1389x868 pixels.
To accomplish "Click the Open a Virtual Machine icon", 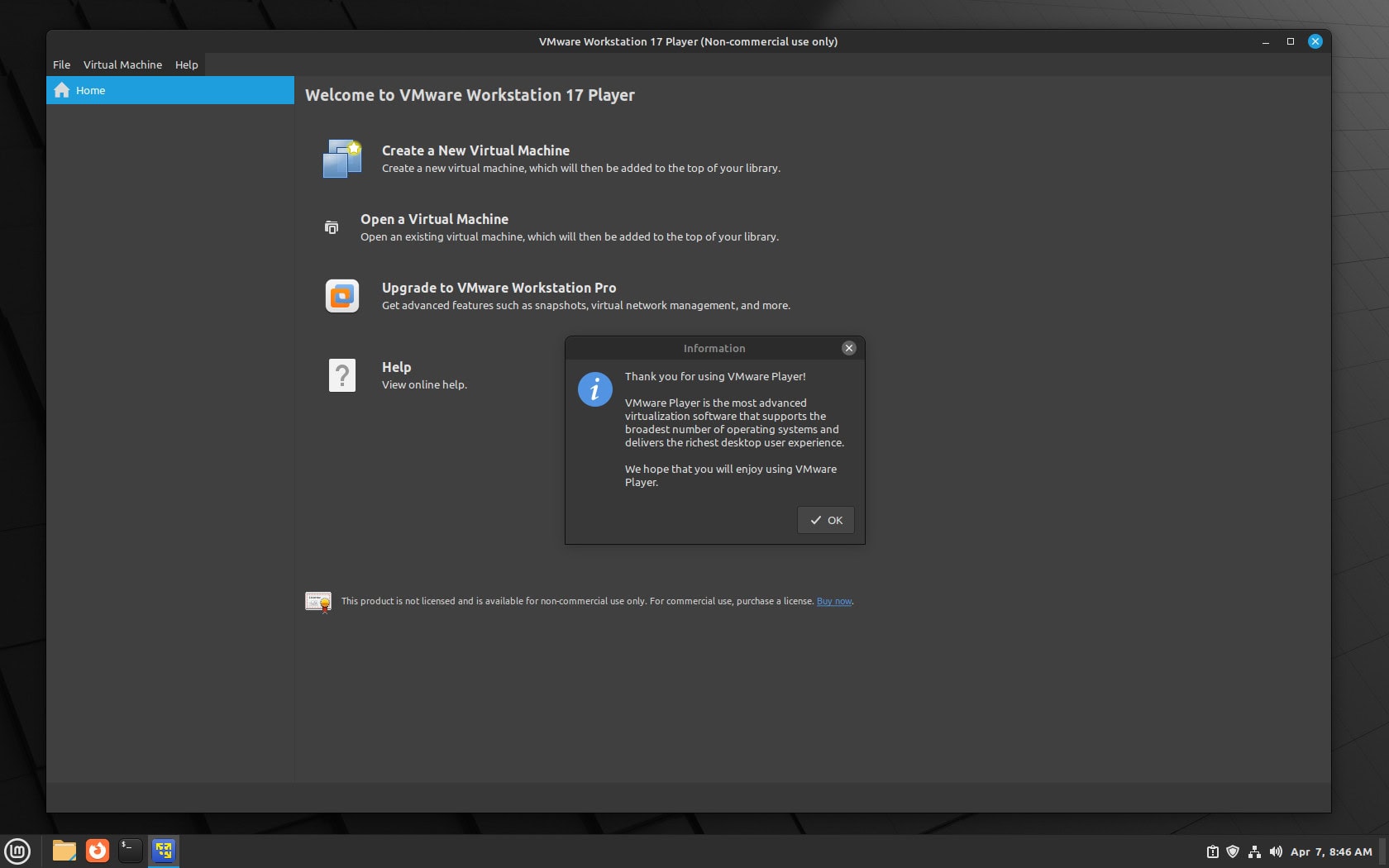I will click(332, 227).
